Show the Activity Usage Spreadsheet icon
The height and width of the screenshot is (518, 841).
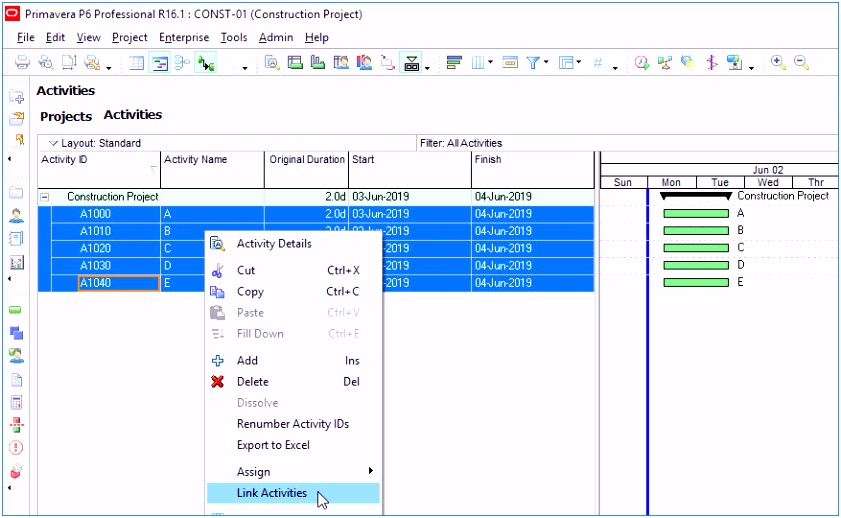[295, 63]
